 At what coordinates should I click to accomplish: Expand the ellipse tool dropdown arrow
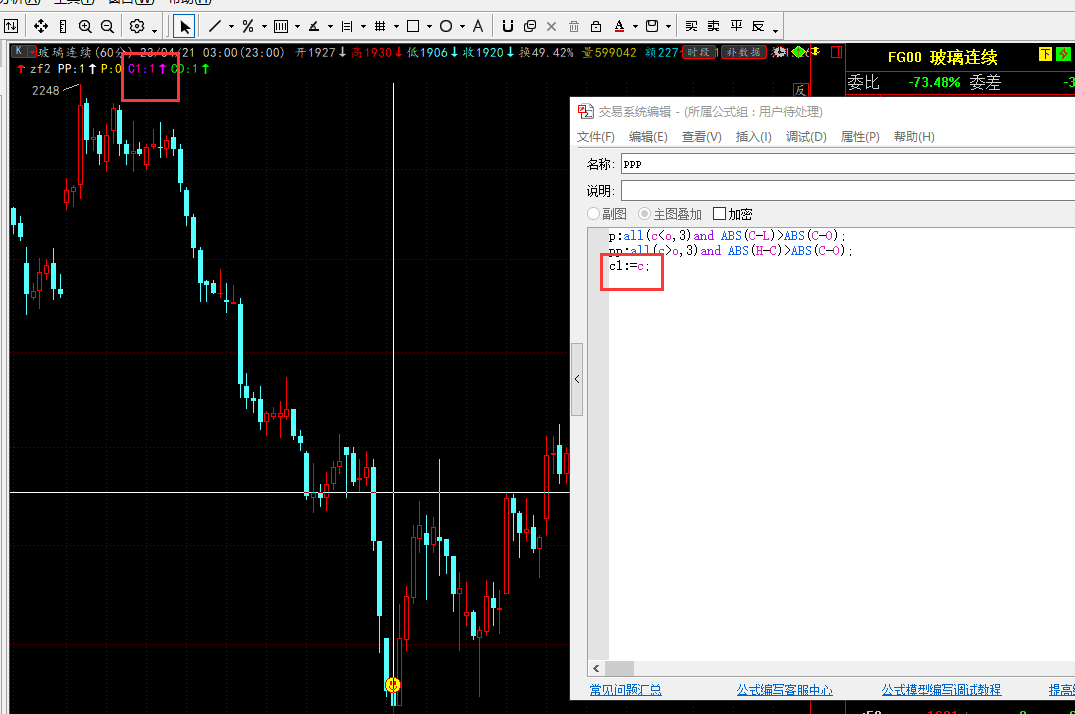point(462,27)
